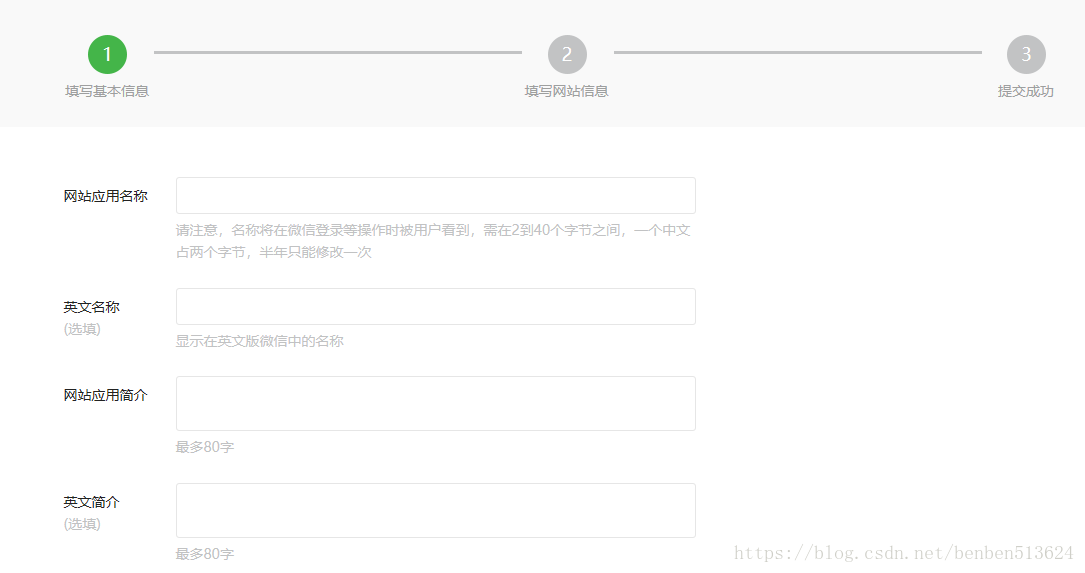Click 最多80字 hint under 英文简介
The height and width of the screenshot is (573, 1085).
pyautogui.click(x=205, y=554)
